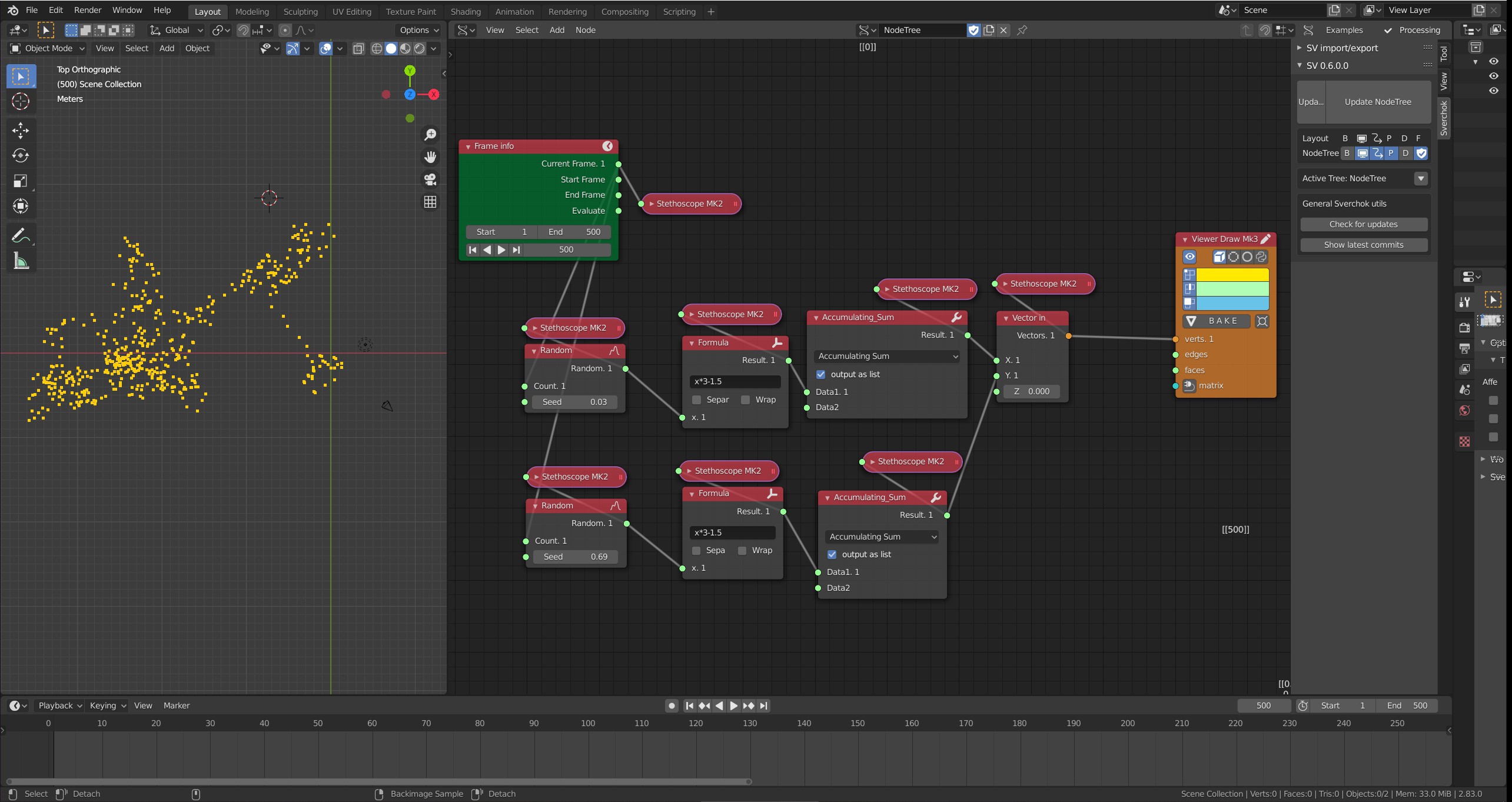Viewport: 1512px width, 802px height.
Task: Toggle camera view icon in viewport
Action: pyautogui.click(x=430, y=179)
